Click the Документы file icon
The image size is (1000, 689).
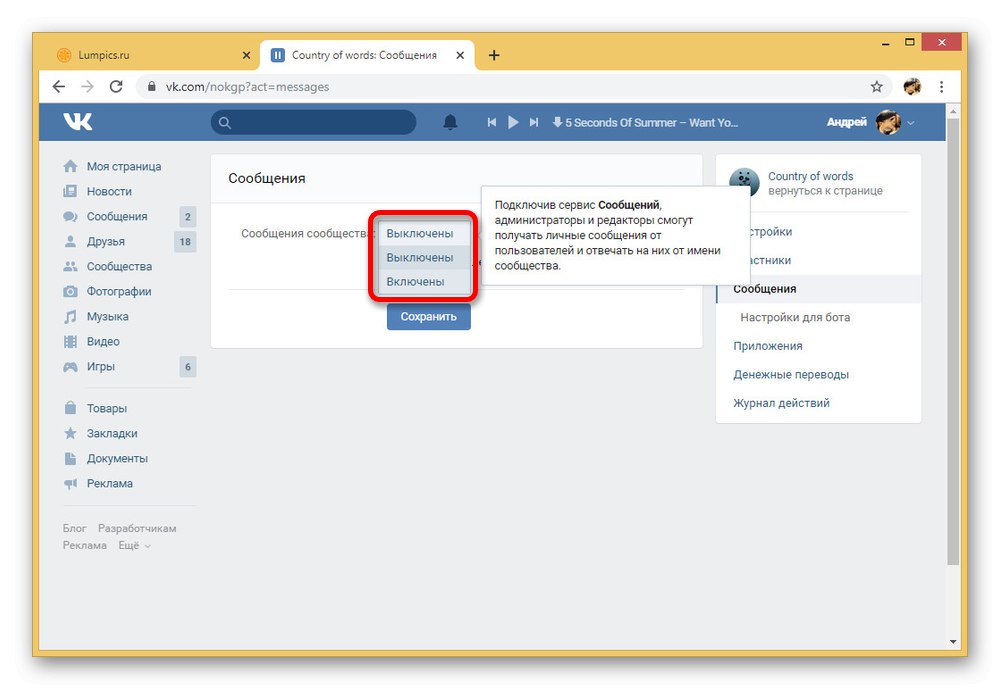pos(70,458)
